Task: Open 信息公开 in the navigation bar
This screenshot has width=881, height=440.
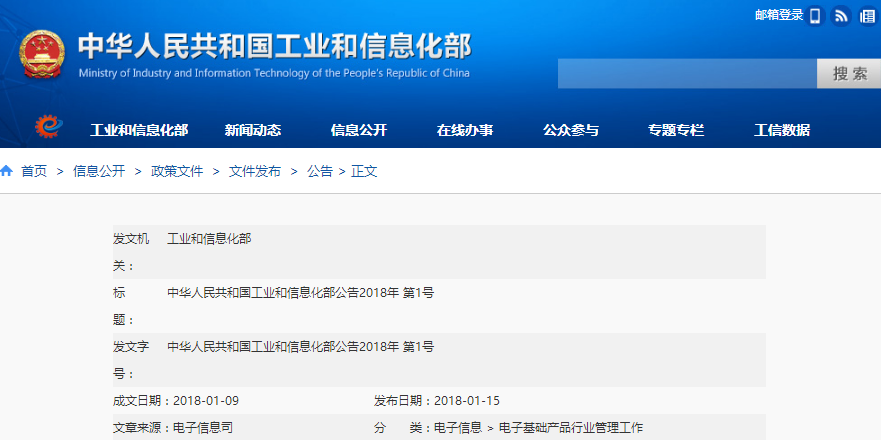Action: (359, 130)
